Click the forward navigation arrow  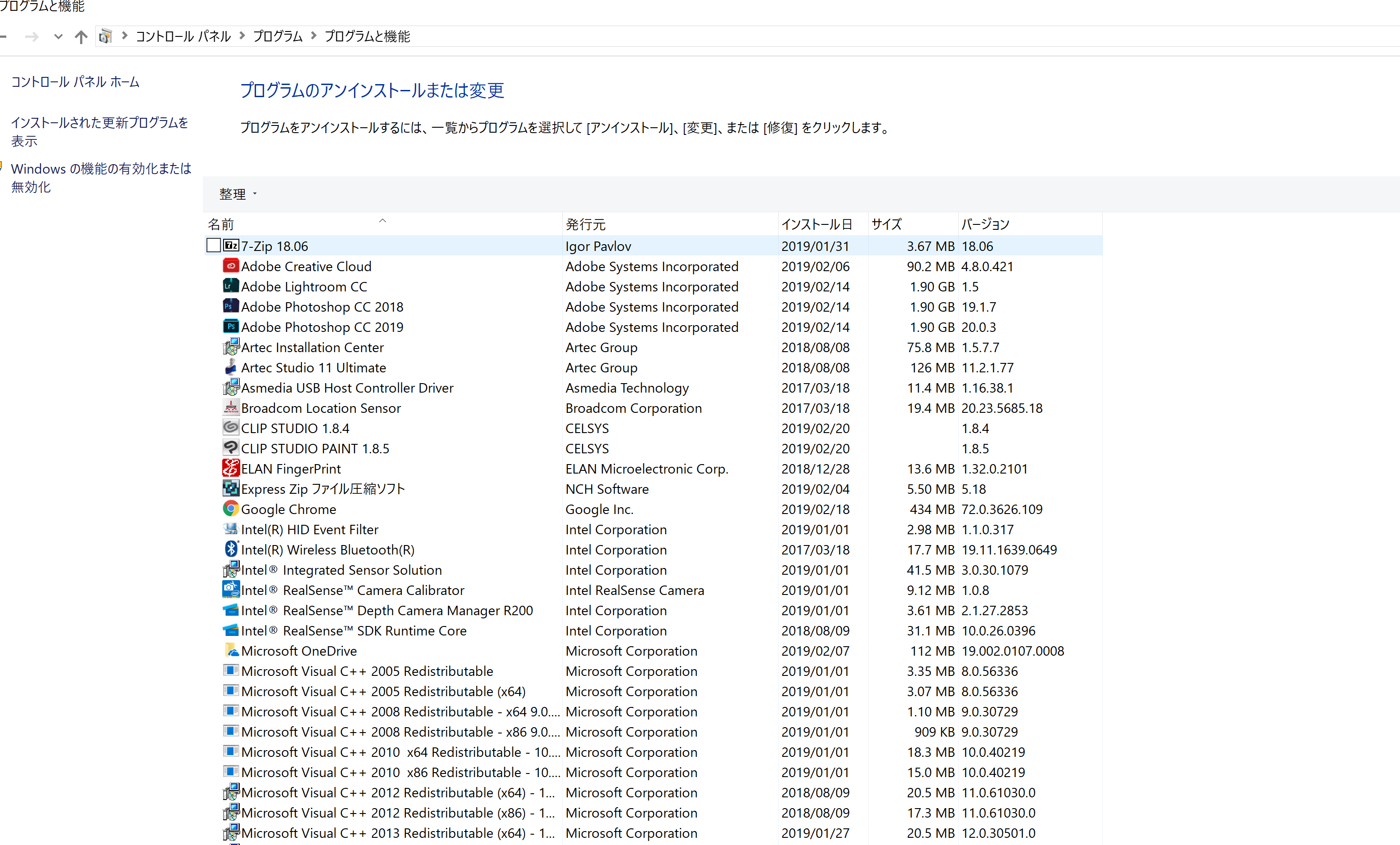[x=32, y=37]
